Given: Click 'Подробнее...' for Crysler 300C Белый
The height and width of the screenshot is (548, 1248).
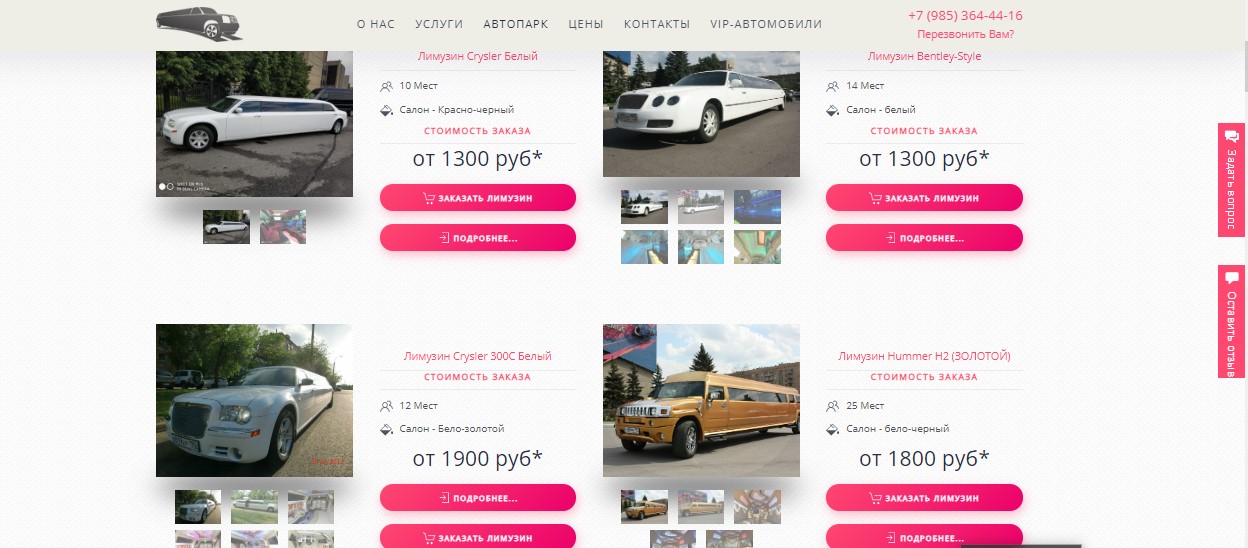Looking at the screenshot, I should point(478,498).
